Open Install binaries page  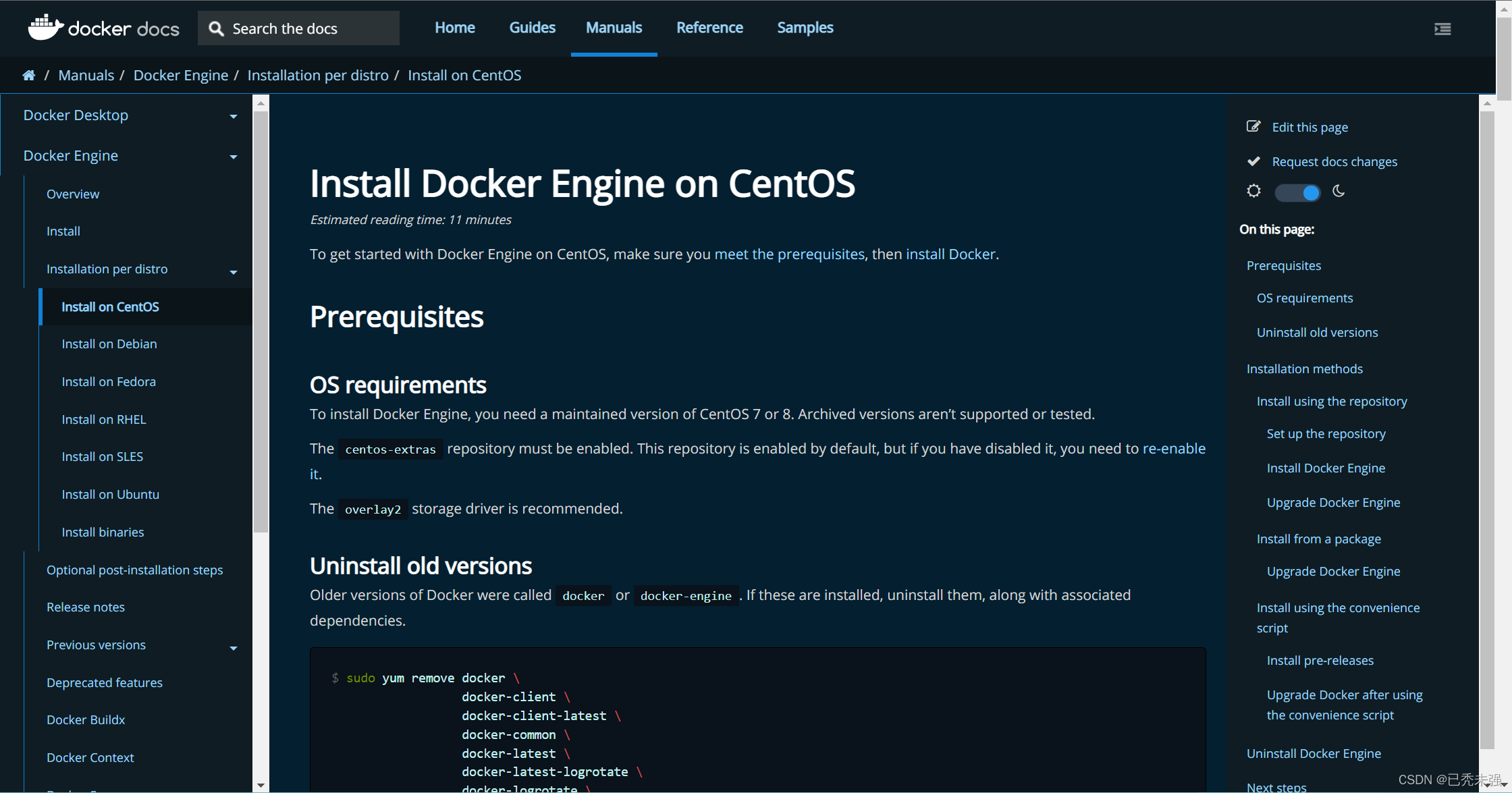103,532
